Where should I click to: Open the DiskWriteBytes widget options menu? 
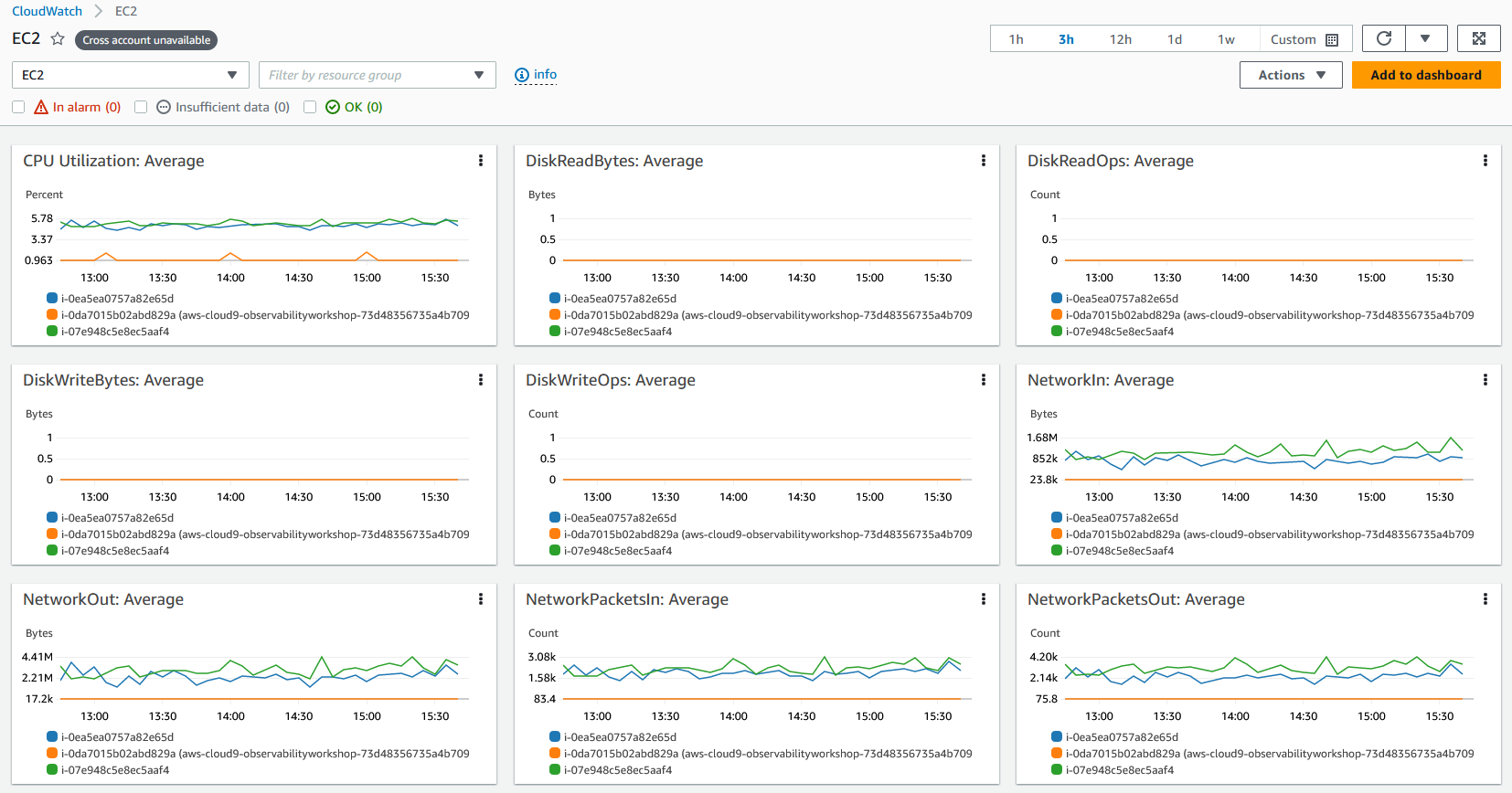coord(481,380)
